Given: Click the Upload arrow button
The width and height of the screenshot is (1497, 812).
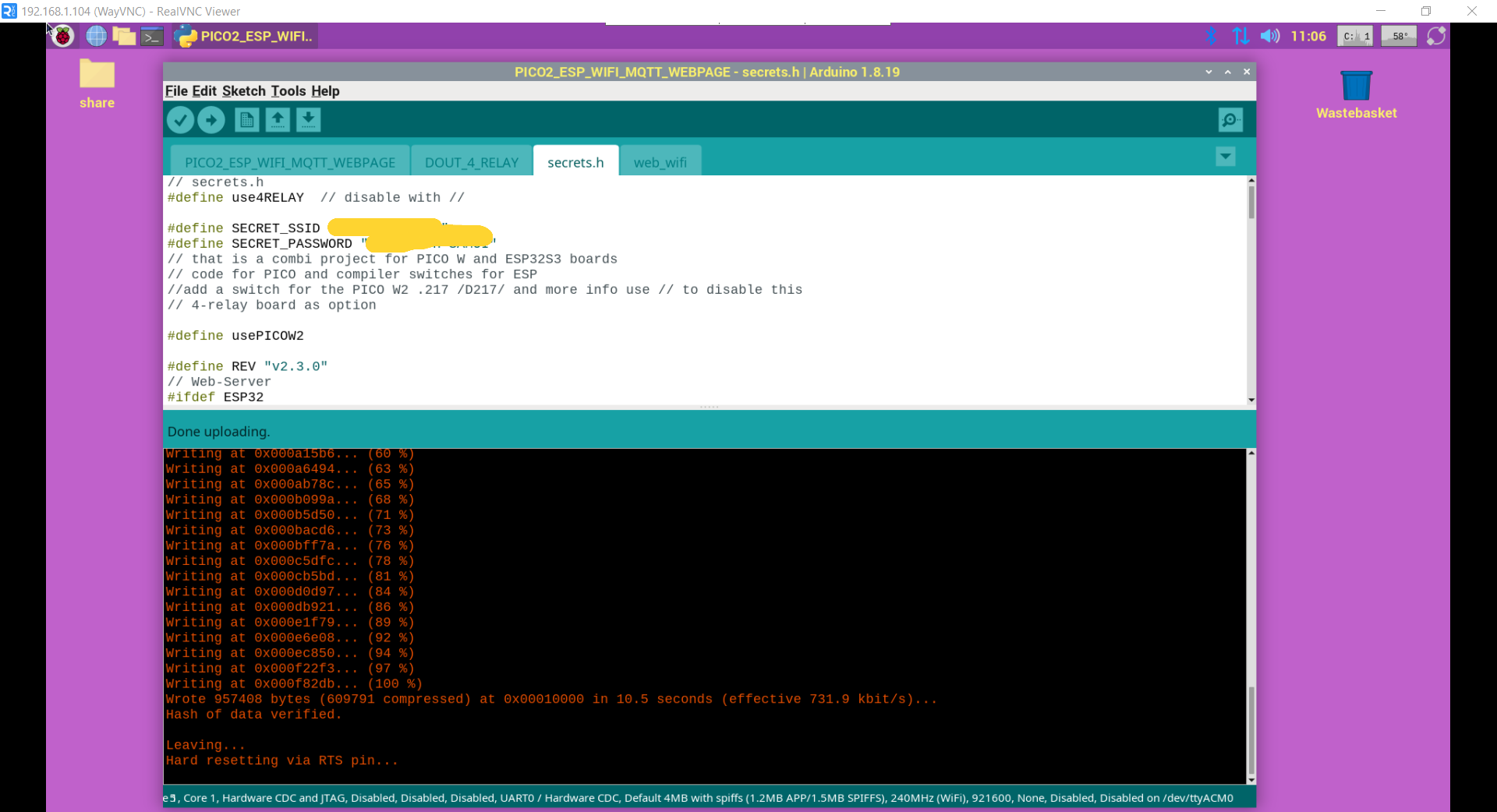Looking at the screenshot, I should coord(211,120).
